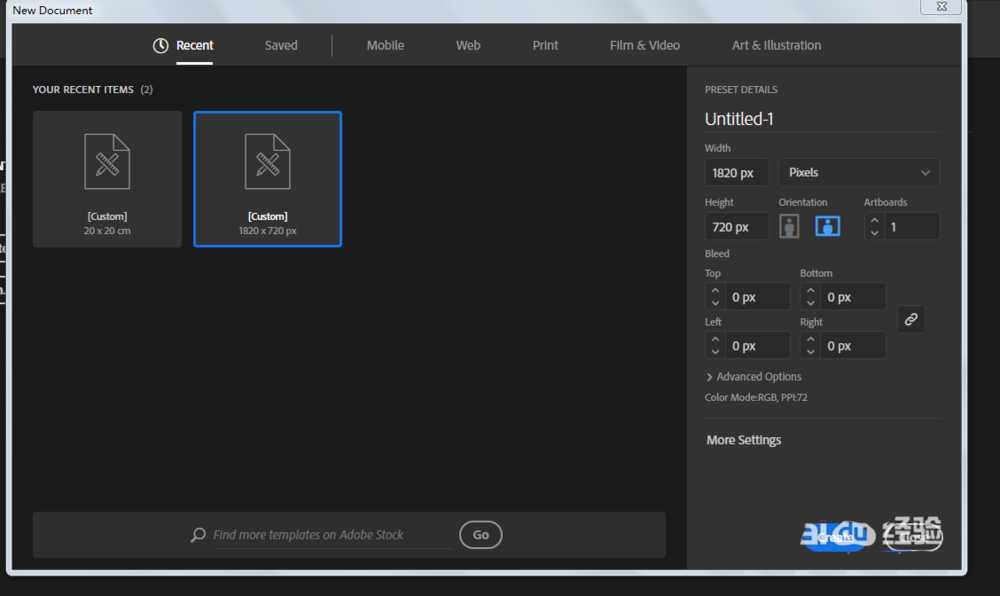Screen dimensions: 1000x596
Task: Select the 20 x 20 cm custom preset
Action: 107,179
